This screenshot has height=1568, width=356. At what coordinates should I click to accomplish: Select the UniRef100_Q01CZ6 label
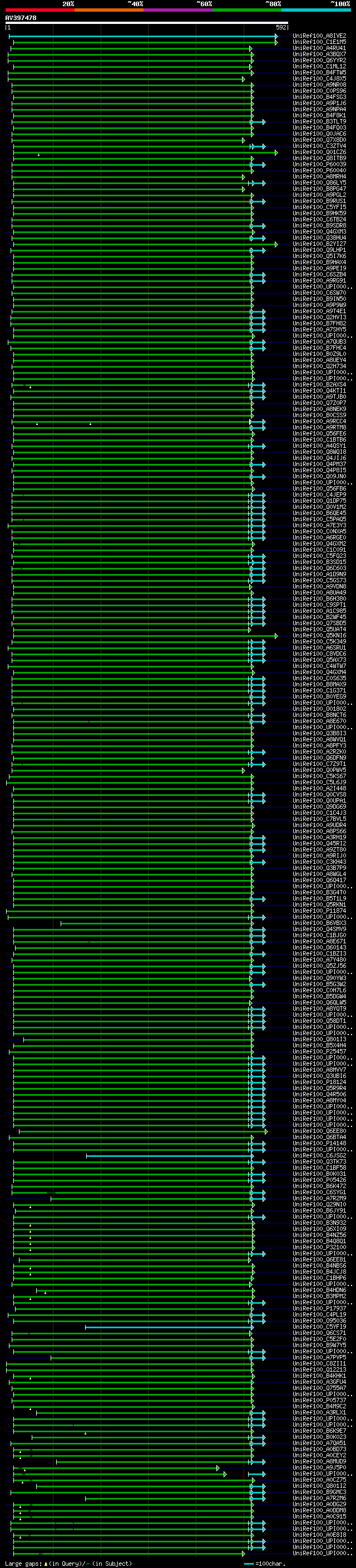point(319,152)
